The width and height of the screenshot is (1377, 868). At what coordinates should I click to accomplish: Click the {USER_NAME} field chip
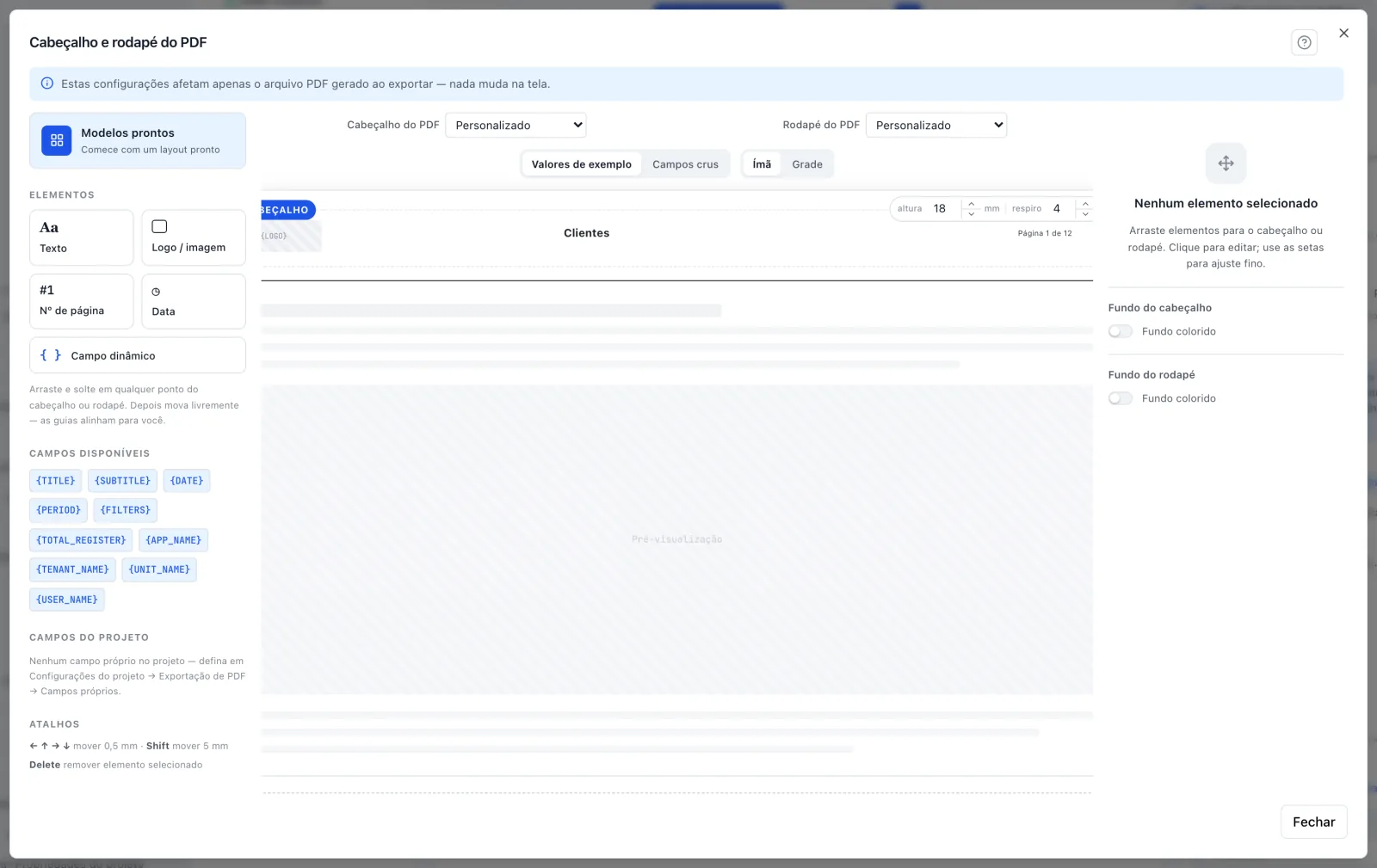67,600
